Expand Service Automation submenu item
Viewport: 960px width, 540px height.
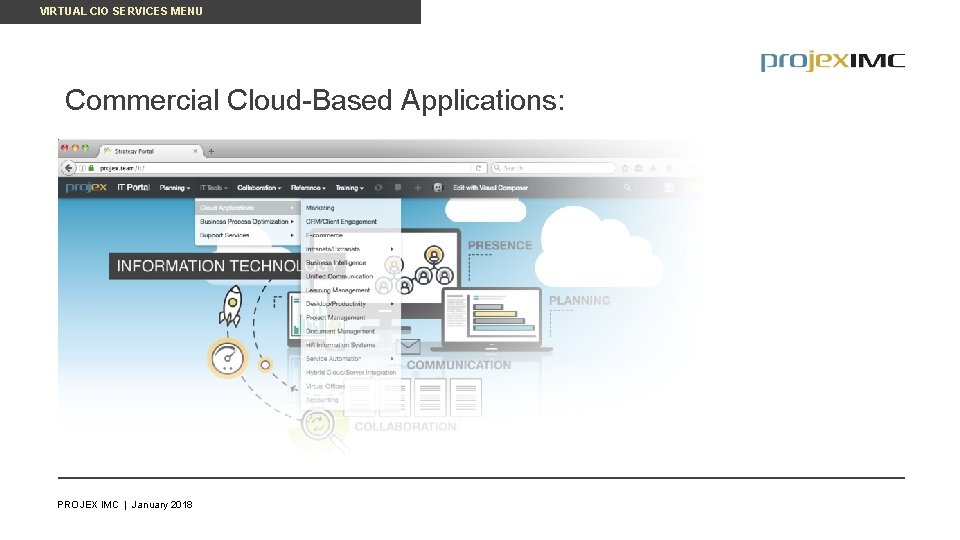350,359
